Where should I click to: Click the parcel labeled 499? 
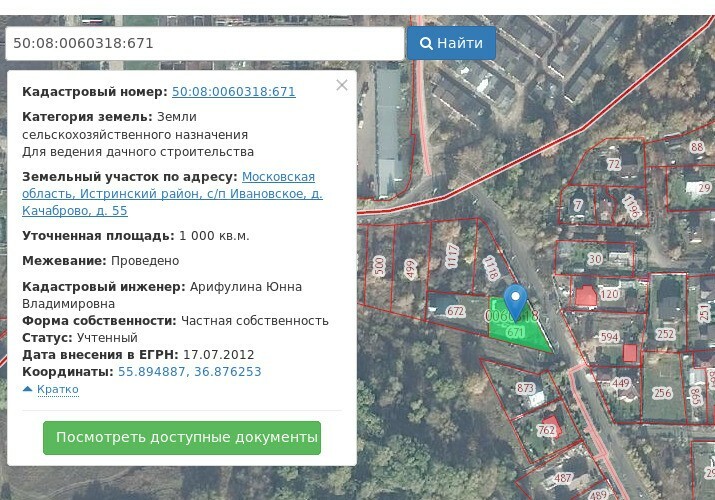(x=410, y=266)
